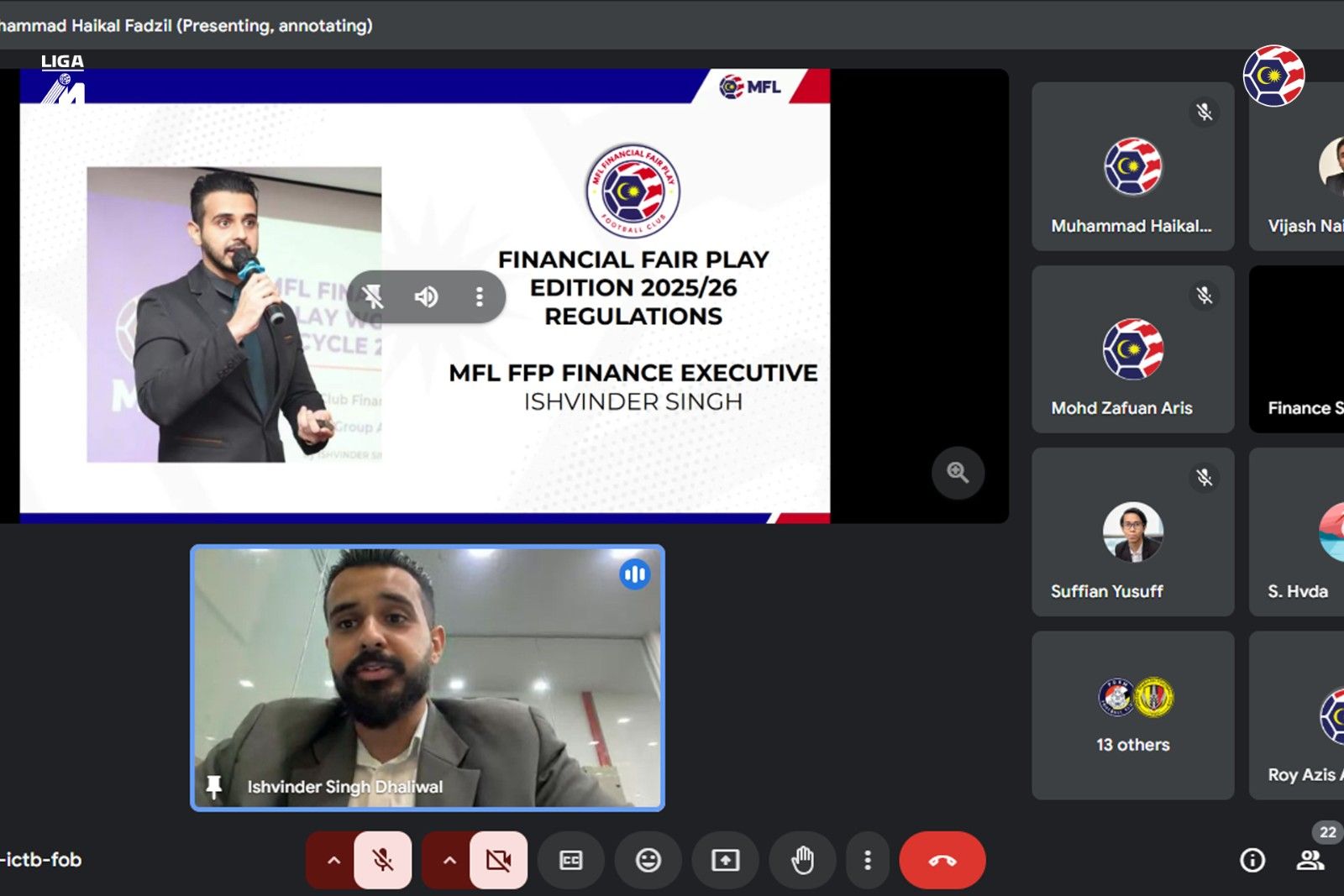Viewport: 1344px width, 896px height.
Task: Click the pin icon on Ishvinder's video tile
Action: point(214,787)
